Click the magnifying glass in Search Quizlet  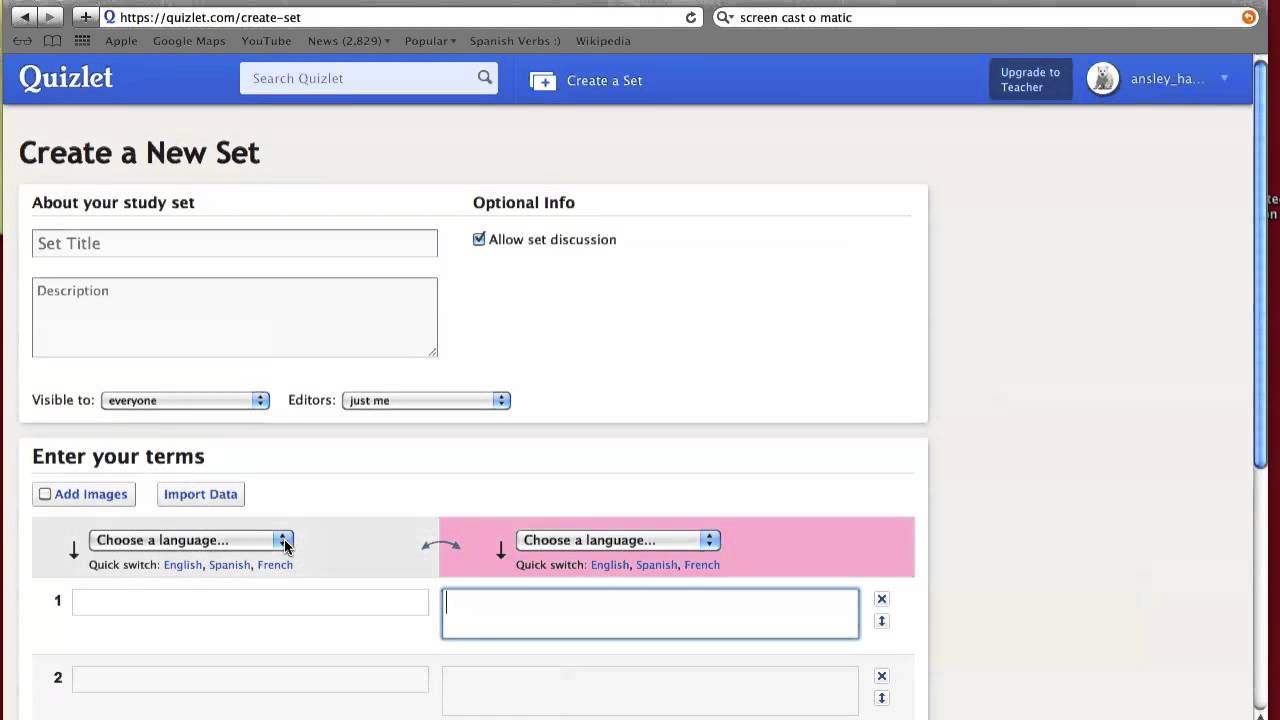pos(485,78)
